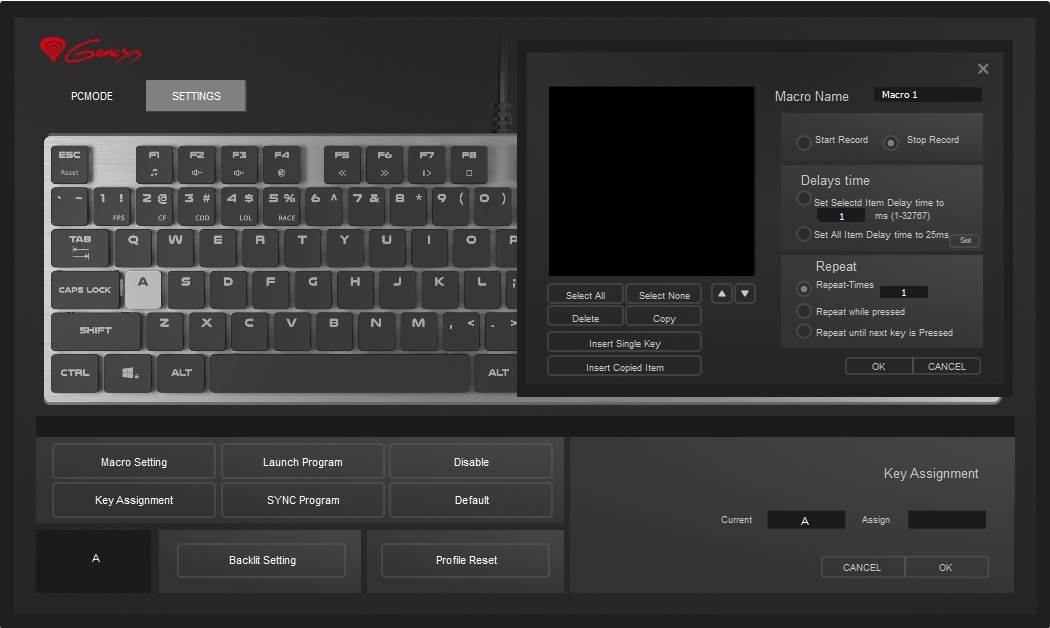
Task: Click the F5 rewind media key
Action: [342, 163]
